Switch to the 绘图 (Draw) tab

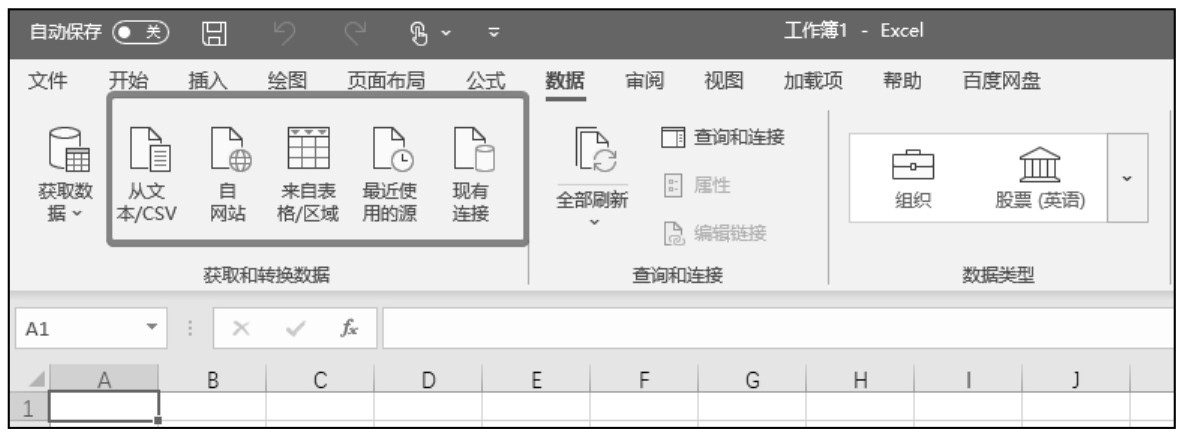coord(287,81)
